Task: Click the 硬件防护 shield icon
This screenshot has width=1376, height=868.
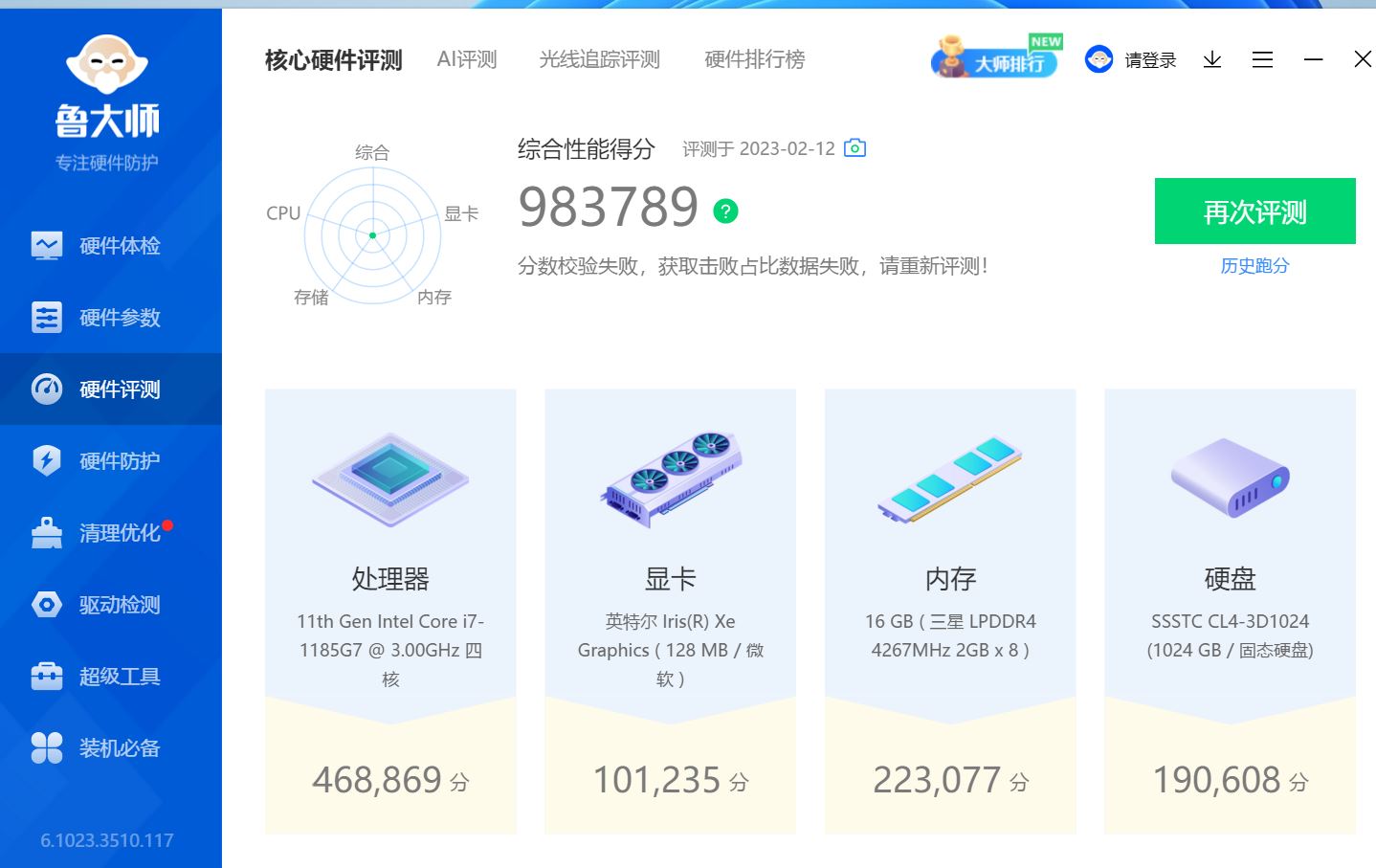Action: tap(46, 461)
